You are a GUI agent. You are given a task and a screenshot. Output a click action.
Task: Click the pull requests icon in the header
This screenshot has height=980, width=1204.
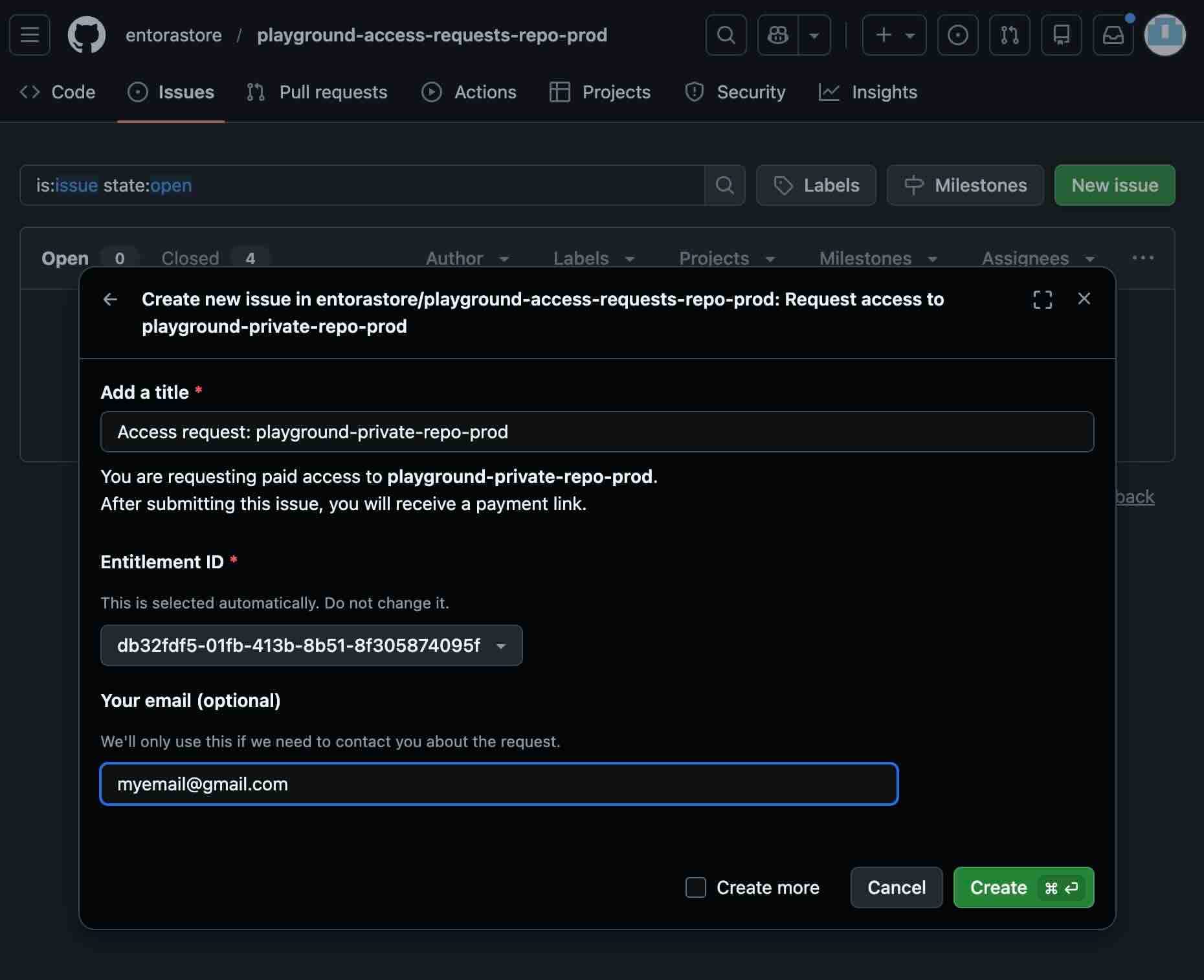pyautogui.click(x=1009, y=34)
